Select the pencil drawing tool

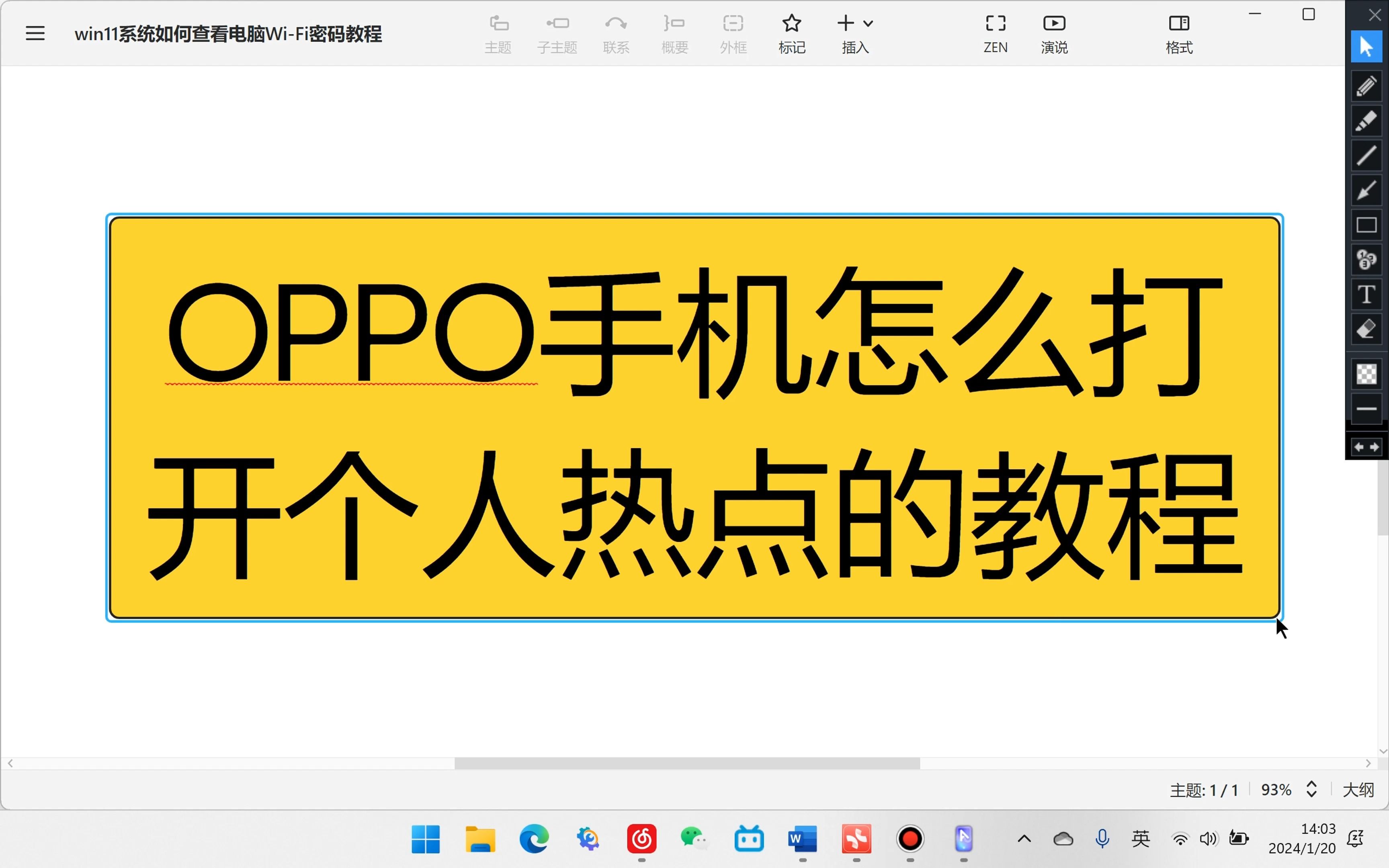(x=1366, y=87)
